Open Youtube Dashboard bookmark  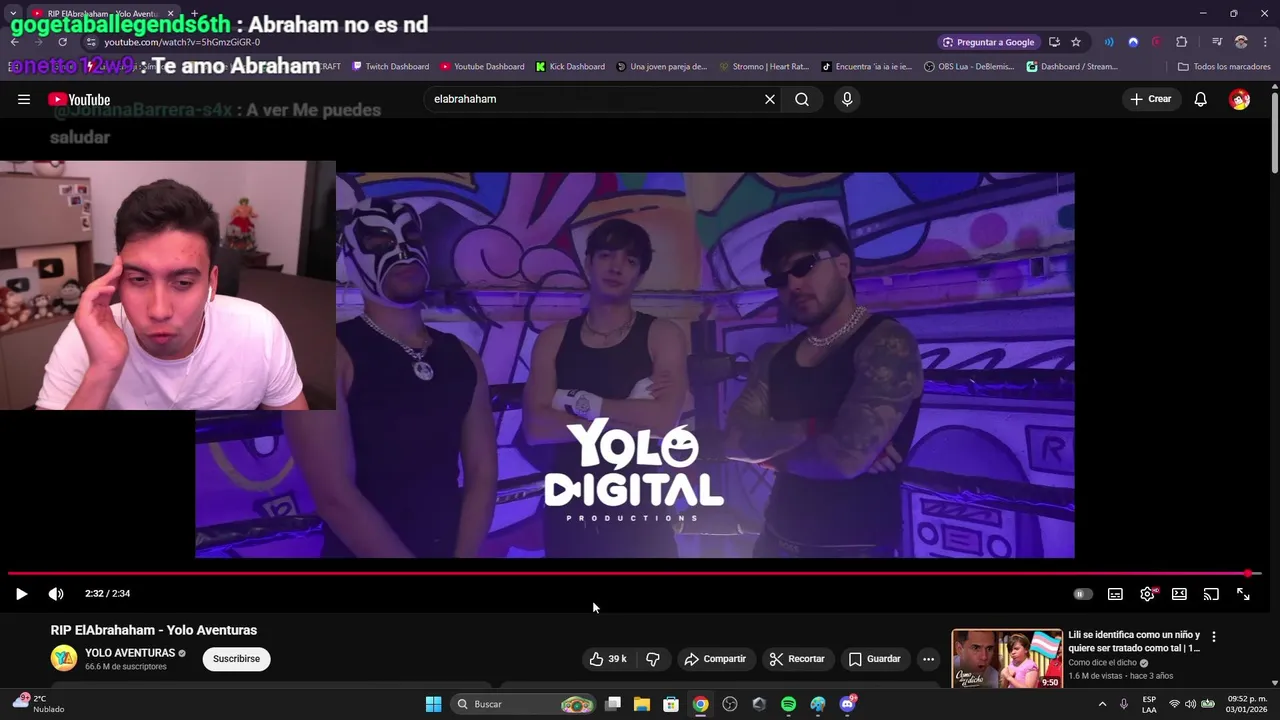[x=482, y=67]
